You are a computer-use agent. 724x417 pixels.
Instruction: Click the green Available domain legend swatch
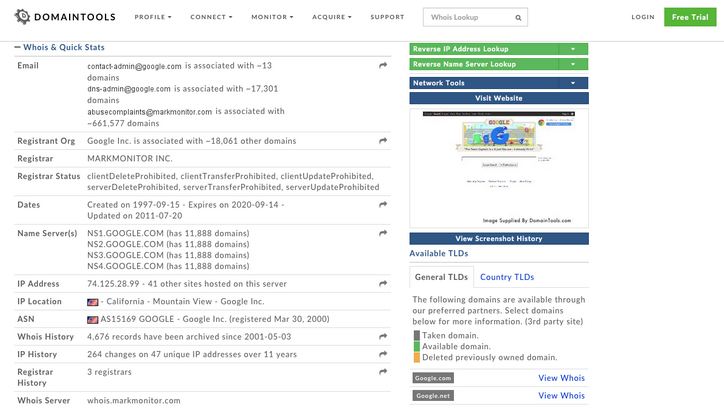coord(416,346)
